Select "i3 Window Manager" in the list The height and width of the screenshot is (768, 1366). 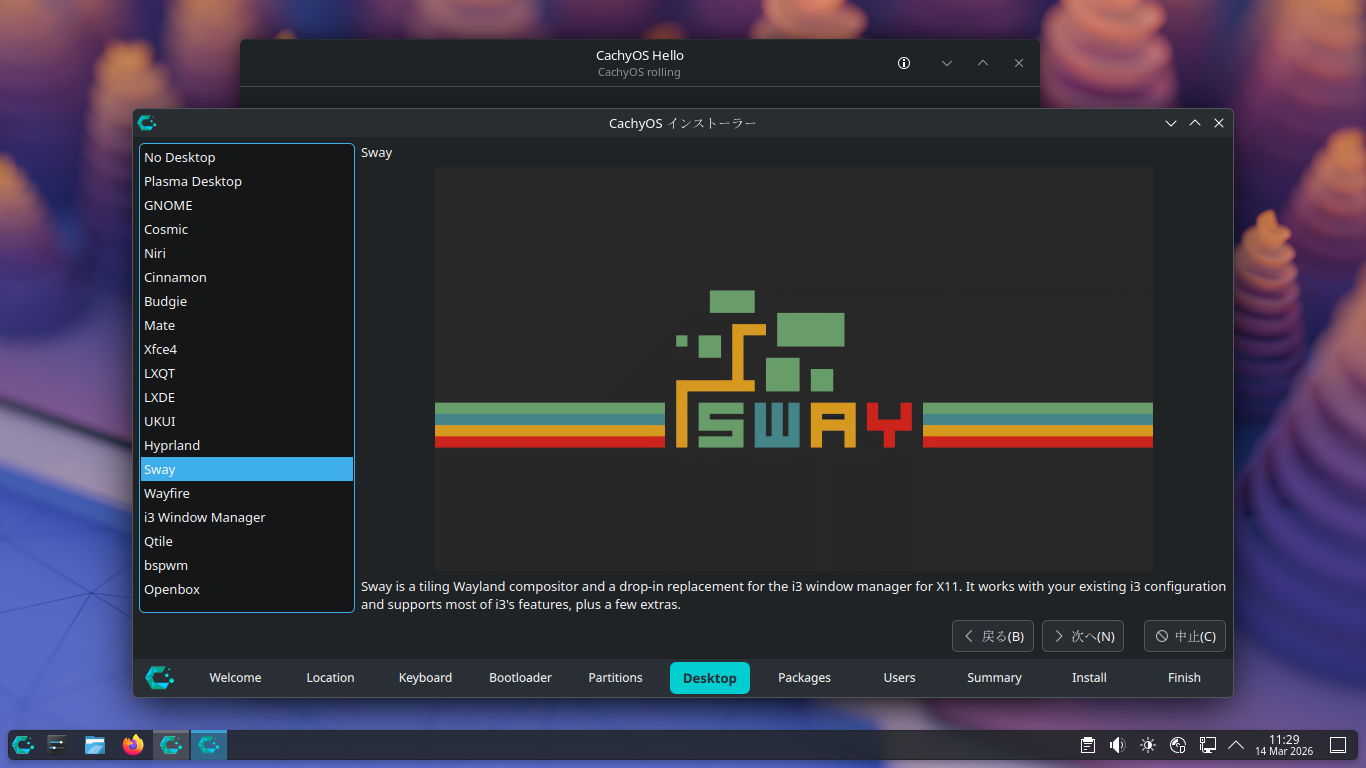(247, 517)
